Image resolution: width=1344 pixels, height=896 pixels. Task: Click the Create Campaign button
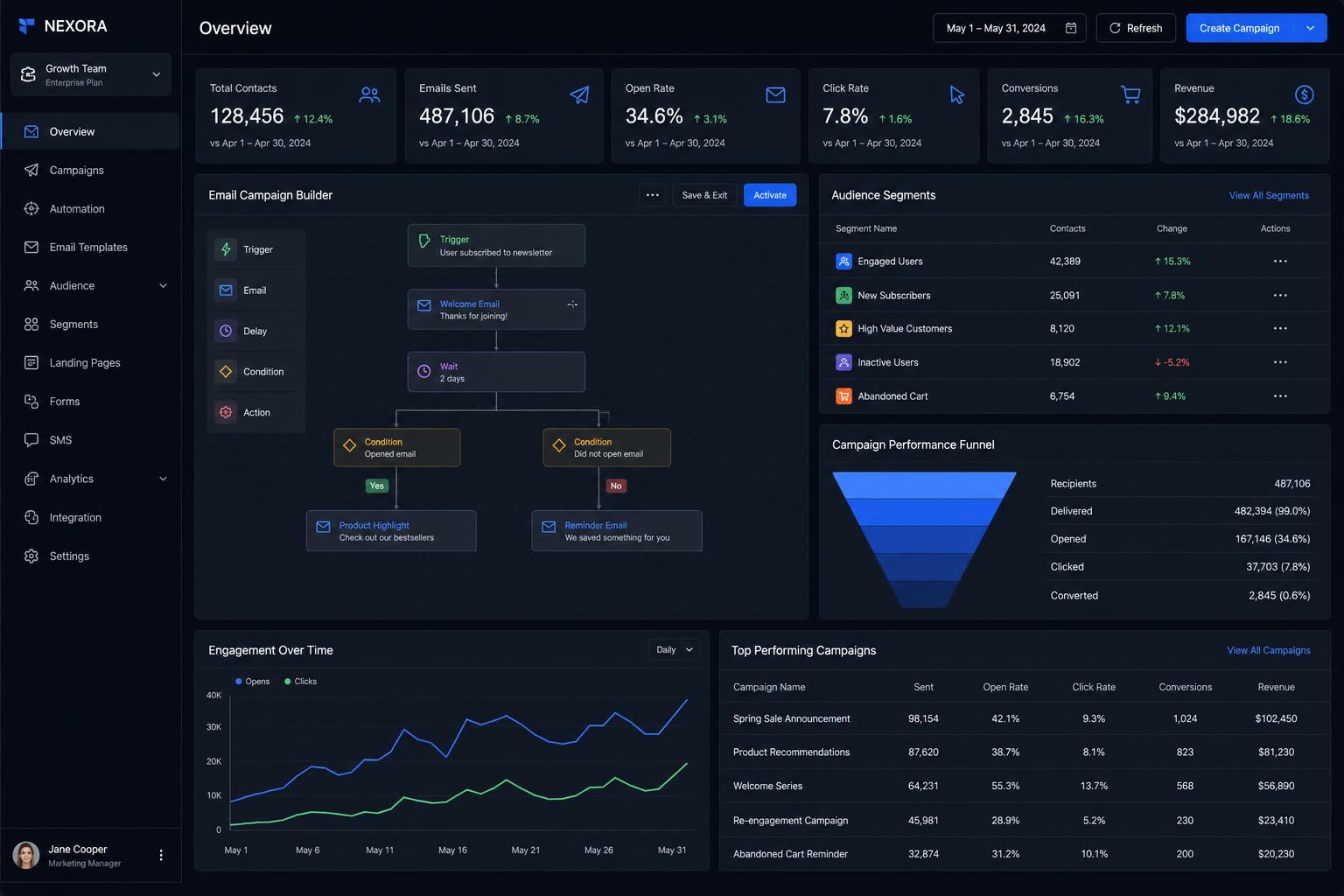pyautogui.click(x=1239, y=28)
